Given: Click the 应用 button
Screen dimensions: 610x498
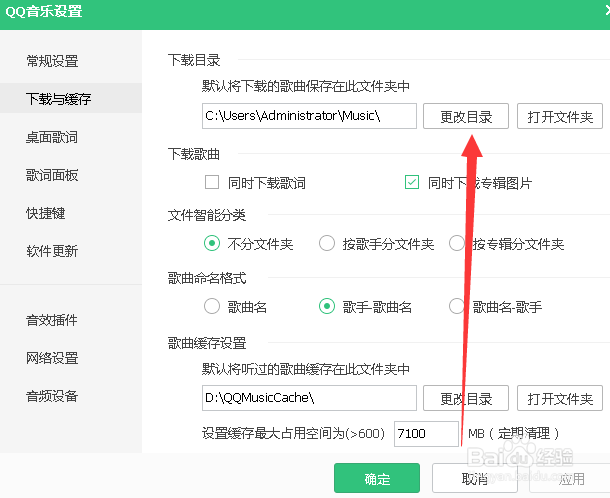Looking at the screenshot, I should click(x=572, y=478).
